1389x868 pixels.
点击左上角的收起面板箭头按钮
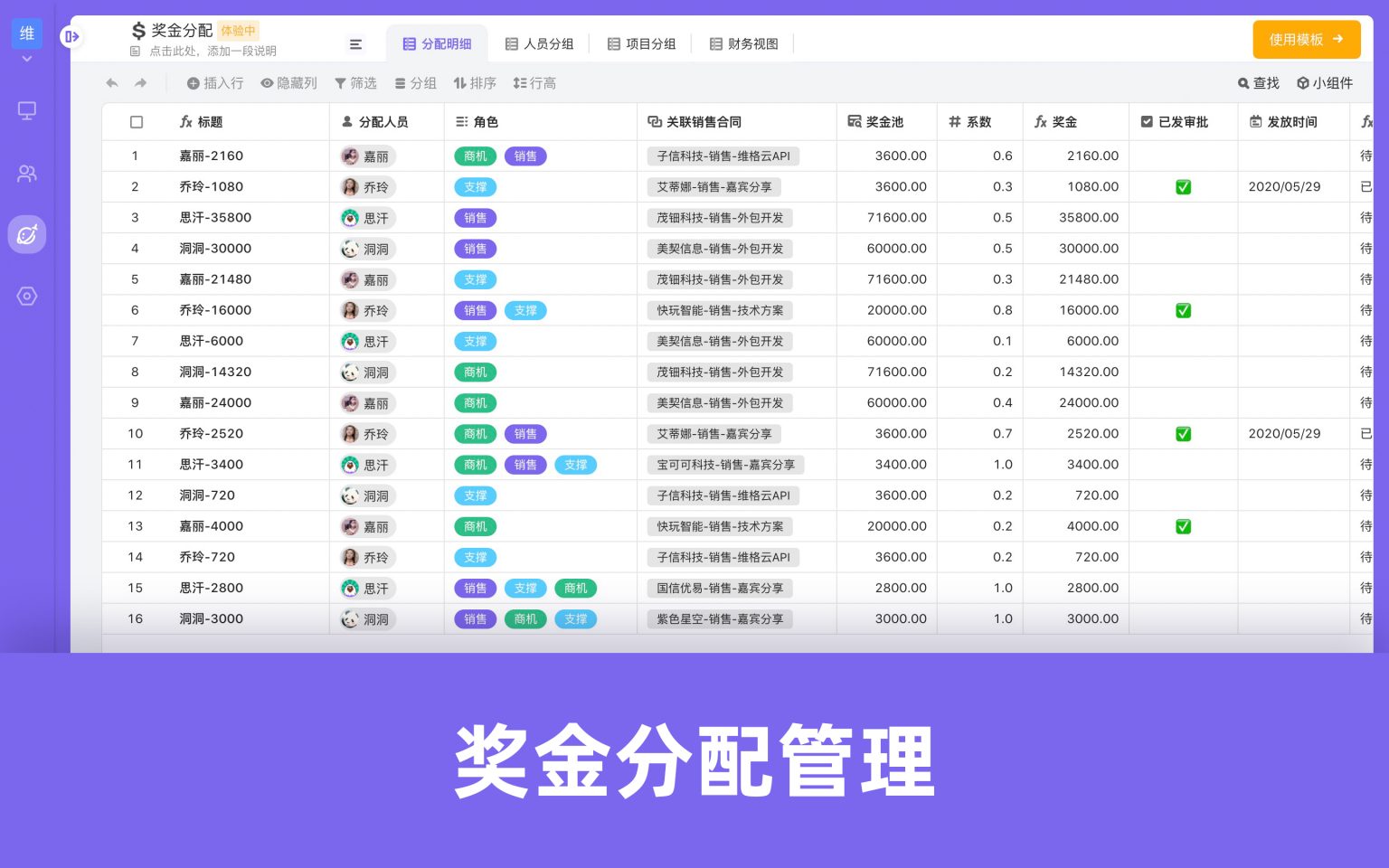coord(71,37)
